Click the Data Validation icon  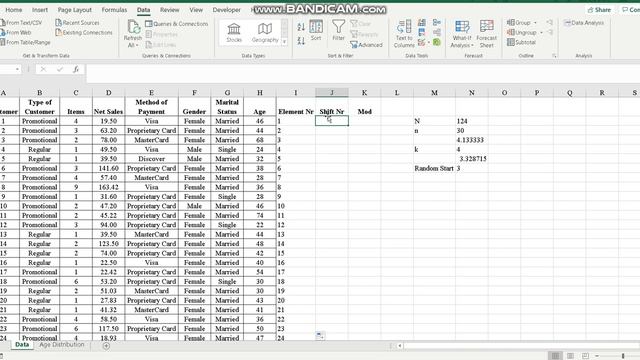click(x=421, y=42)
